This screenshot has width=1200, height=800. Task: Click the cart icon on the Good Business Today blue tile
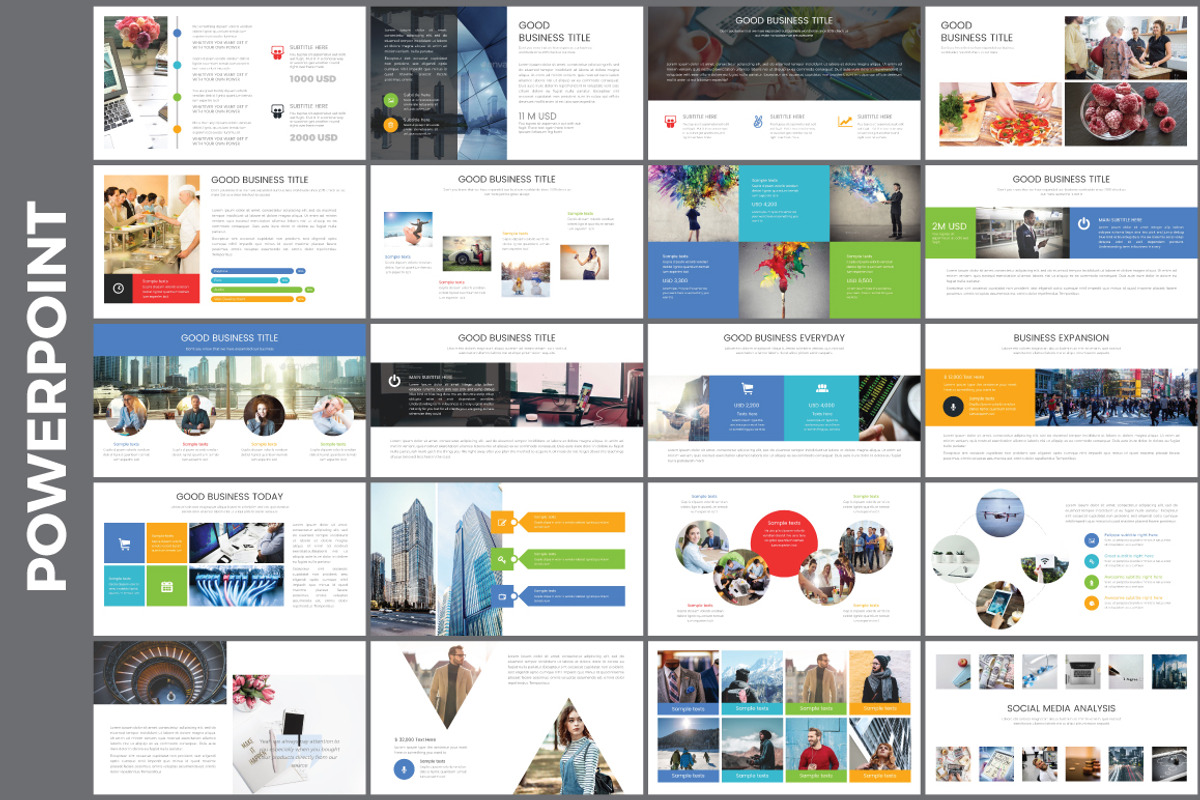click(x=125, y=544)
